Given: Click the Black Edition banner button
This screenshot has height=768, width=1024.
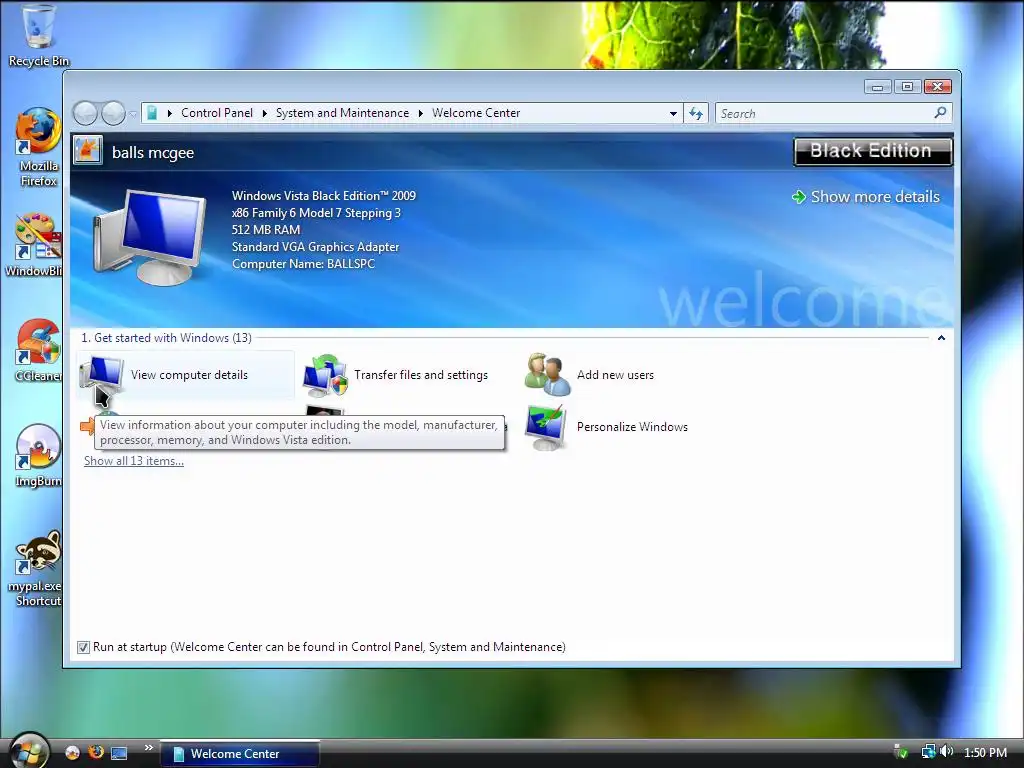Looking at the screenshot, I should (872, 151).
